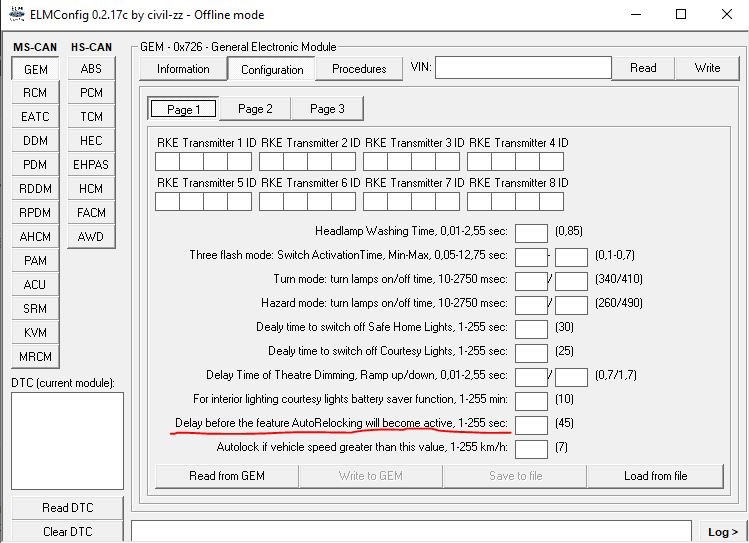The width and height of the screenshot is (749, 543).
Task: Choose the EHPAS module button
Action: click(x=91, y=165)
